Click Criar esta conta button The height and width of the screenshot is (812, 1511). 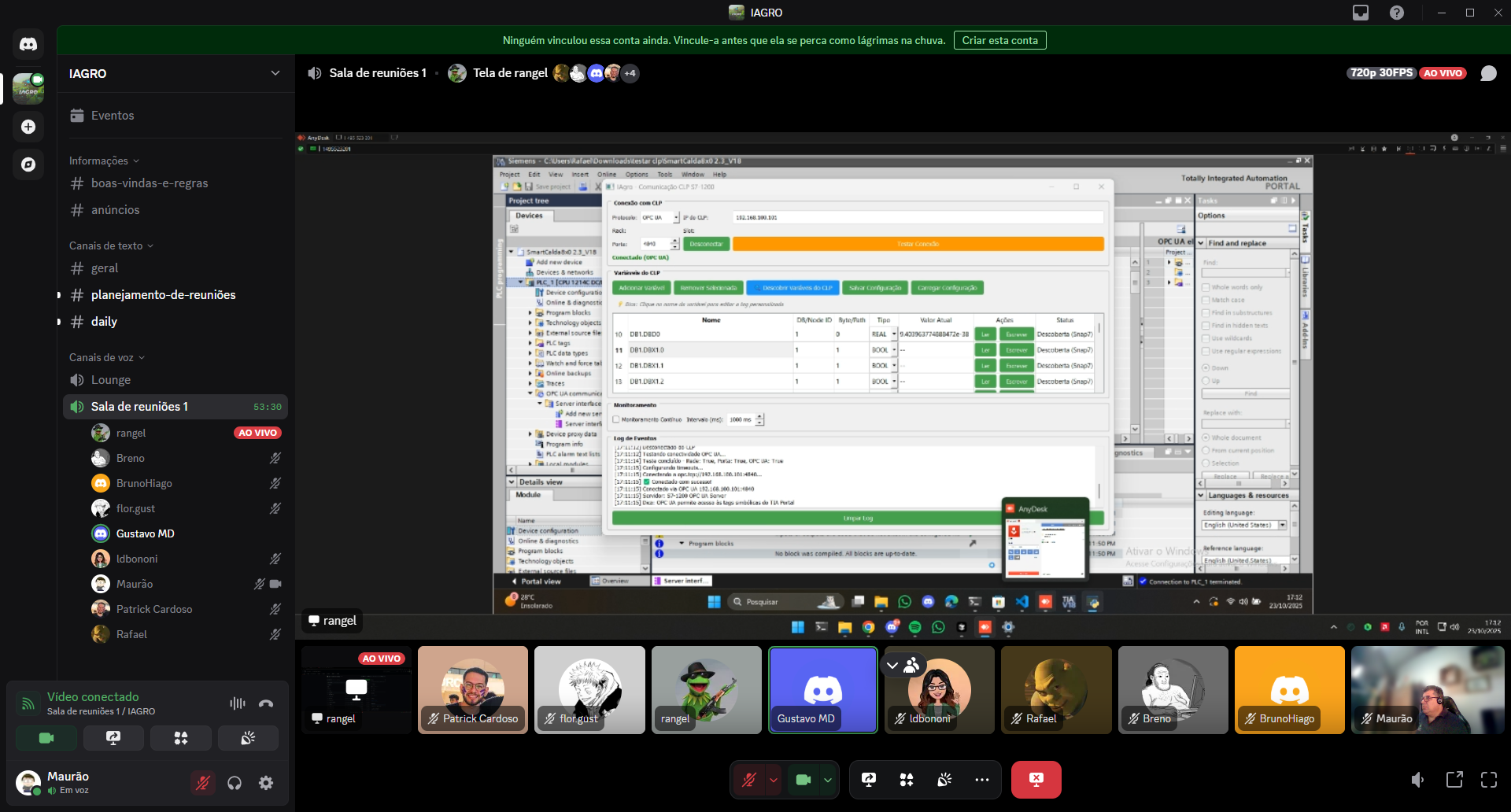pyautogui.click(x=999, y=40)
